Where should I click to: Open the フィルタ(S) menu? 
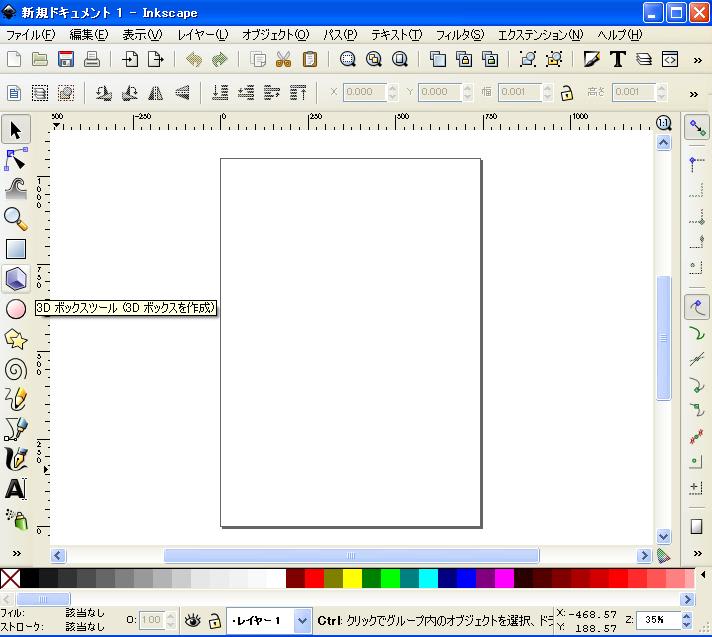click(459, 35)
